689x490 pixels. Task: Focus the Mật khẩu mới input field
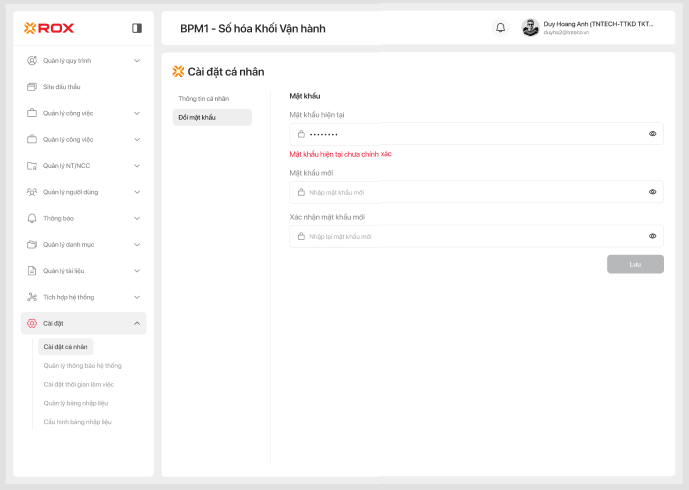tap(470, 192)
